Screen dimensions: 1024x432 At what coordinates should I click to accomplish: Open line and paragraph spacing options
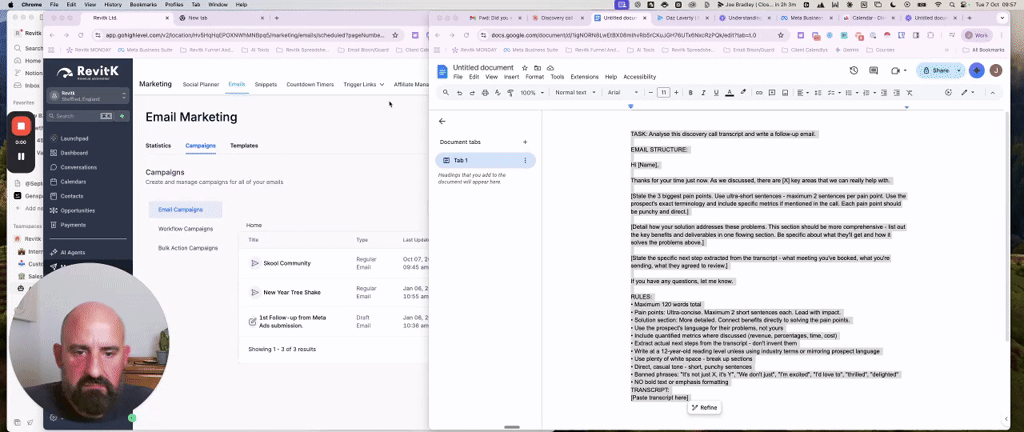[818, 93]
